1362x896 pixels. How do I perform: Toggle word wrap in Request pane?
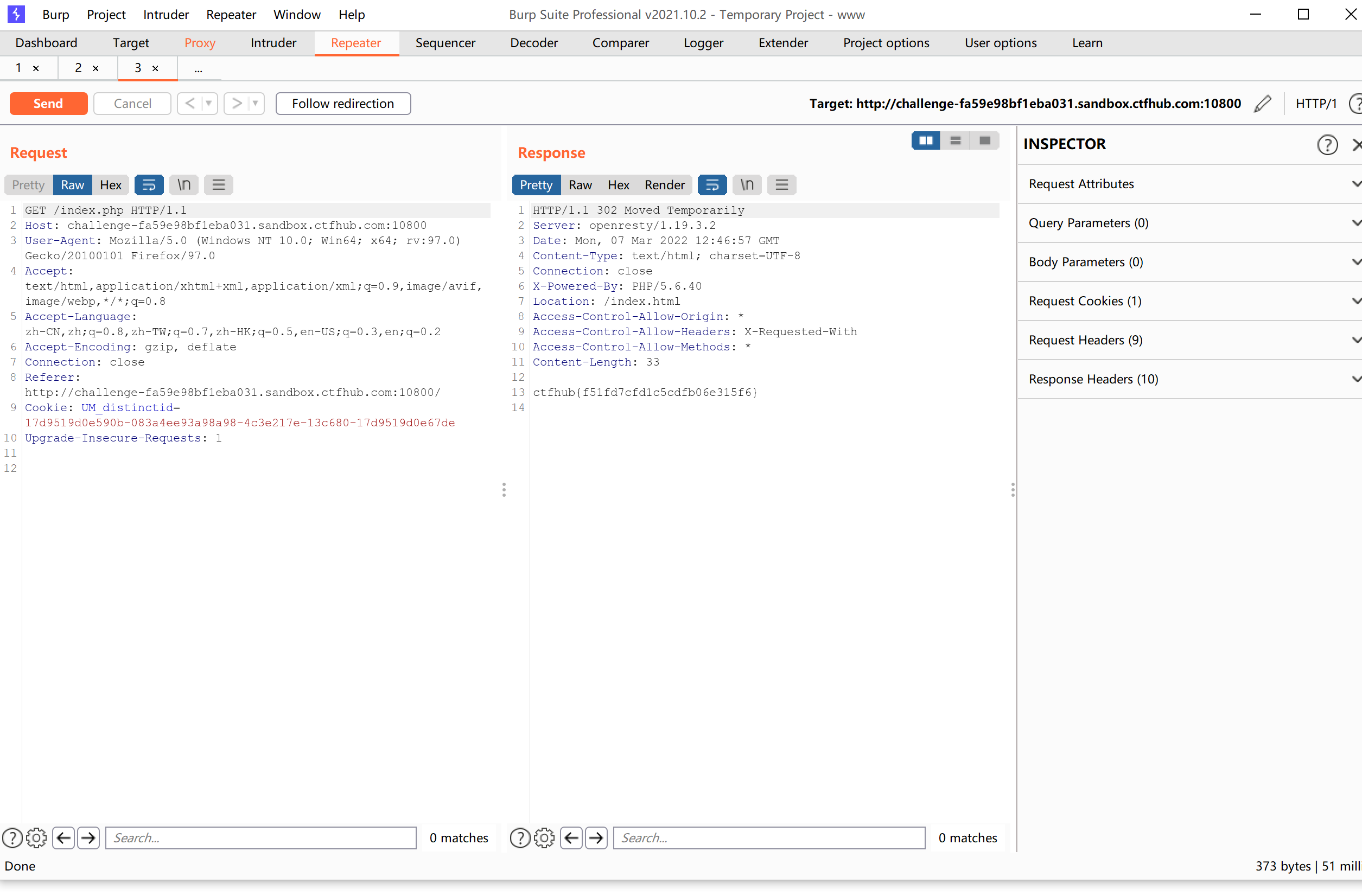tap(149, 185)
